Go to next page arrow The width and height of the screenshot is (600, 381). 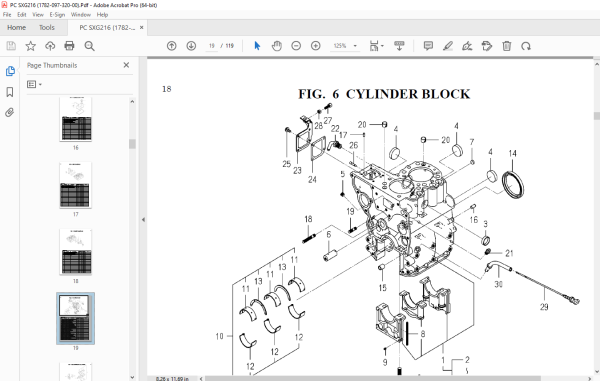[191, 46]
